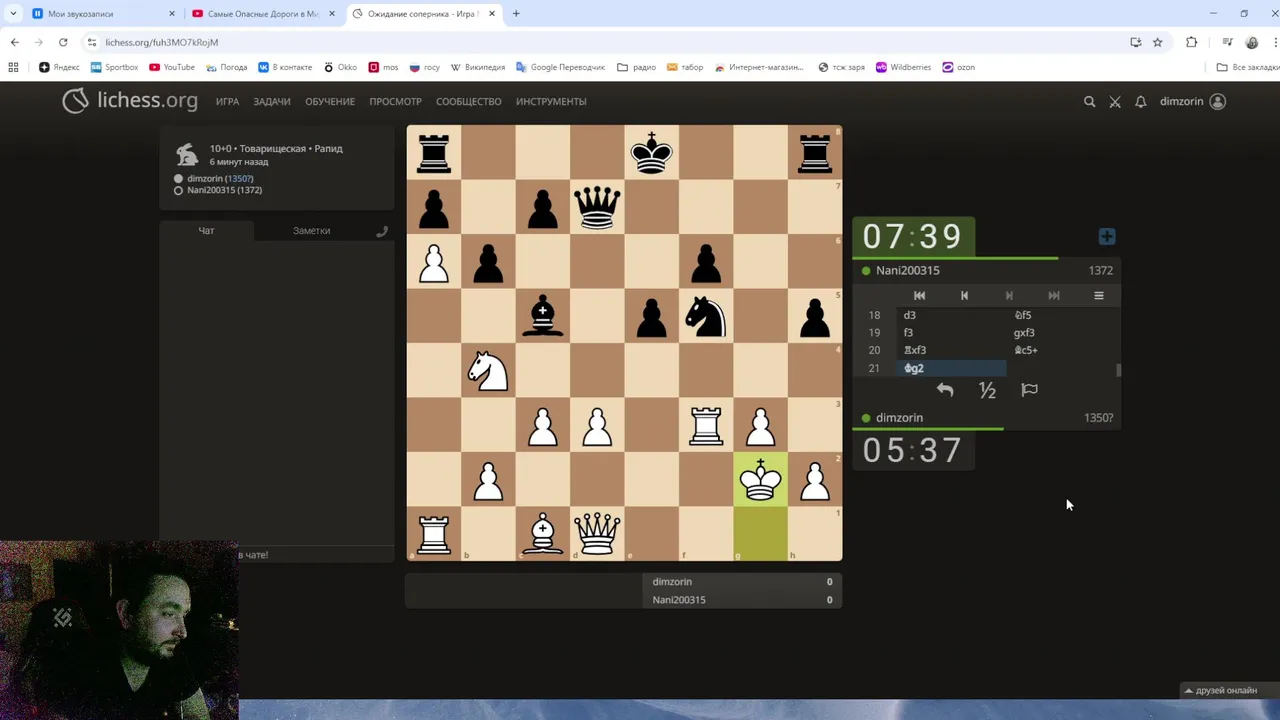Viewport: 1280px width, 720px height.
Task: Click black queen on d7
Action: click(597, 207)
